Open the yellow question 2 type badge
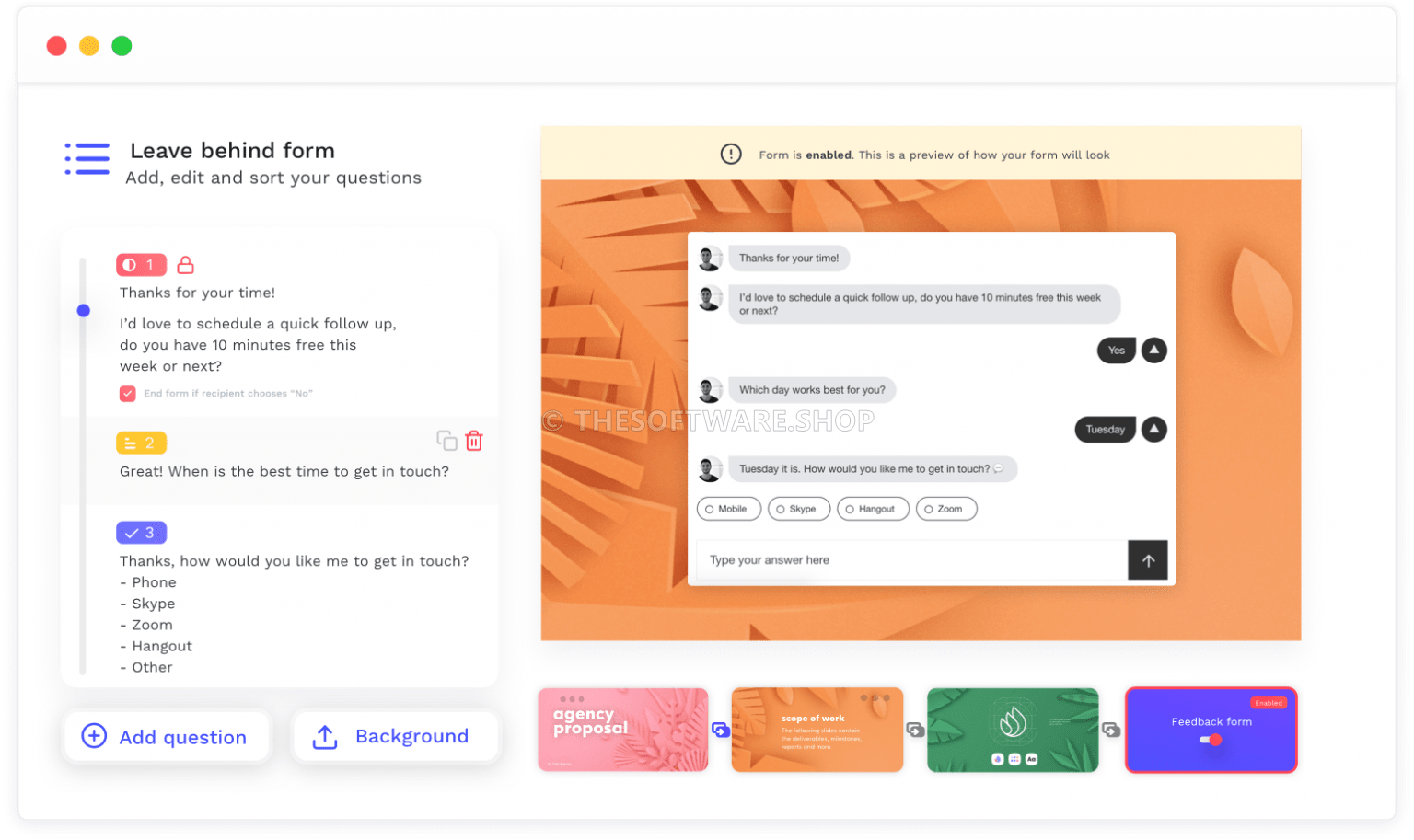This screenshot has height=840, width=1414. [x=141, y=443]
